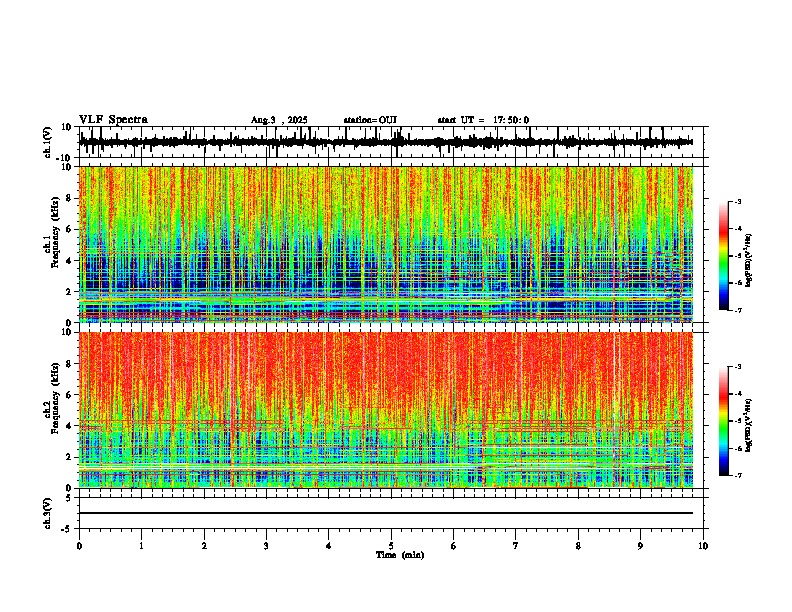Click the "-3" label on ch.1 color scale
792x612 pixels.
point(737,201)
